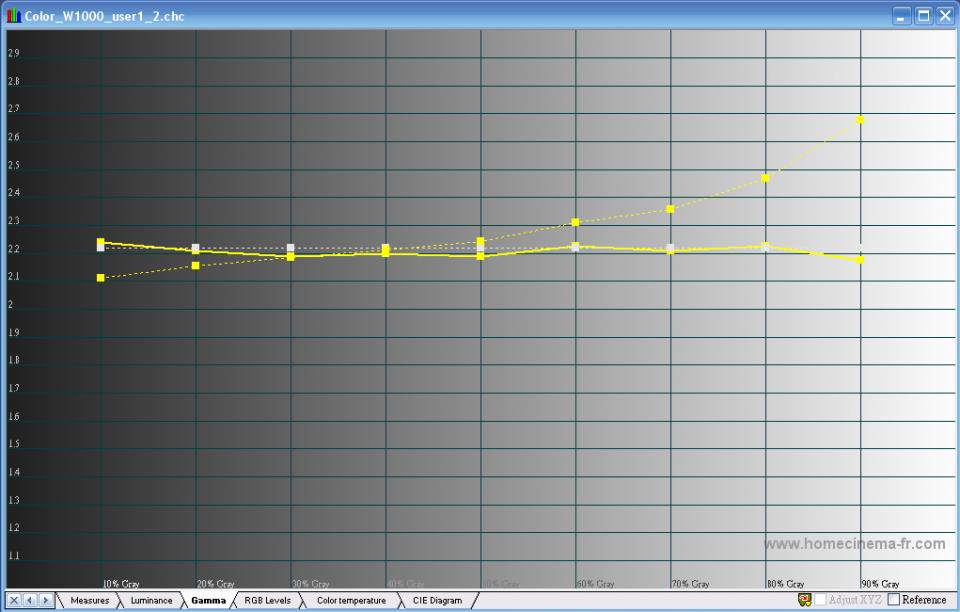Toggle the Adjust XYZ checkbox
960x612 pixels.
820,600
